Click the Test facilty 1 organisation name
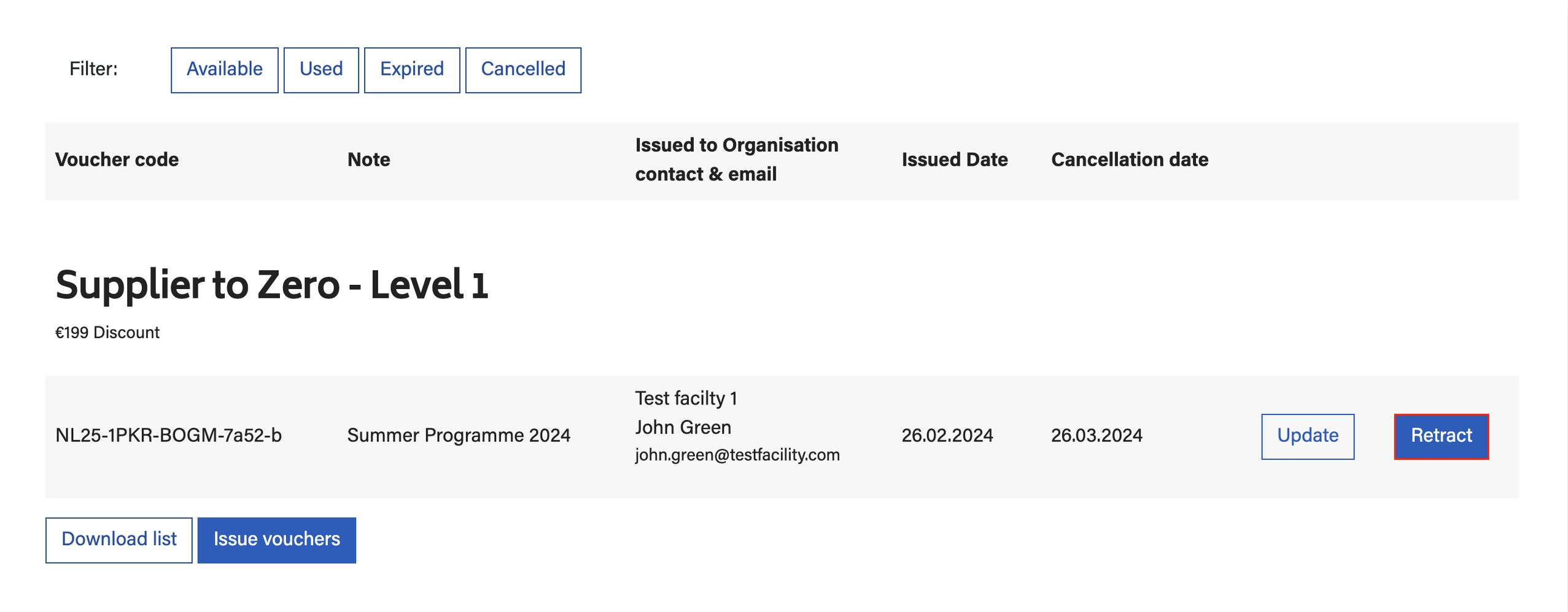Image resolution: width=1568 pixels, height=612 pixels. 686,398
